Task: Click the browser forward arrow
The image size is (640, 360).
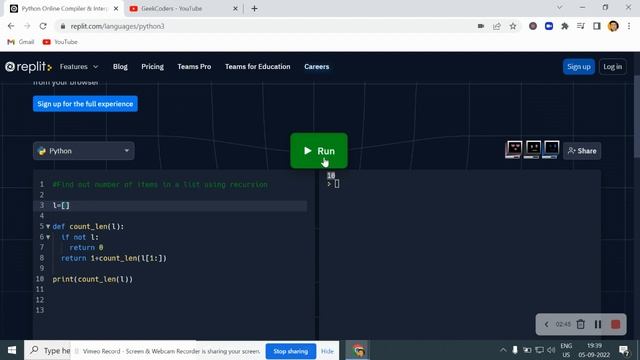Action: [x=27, y=26]
